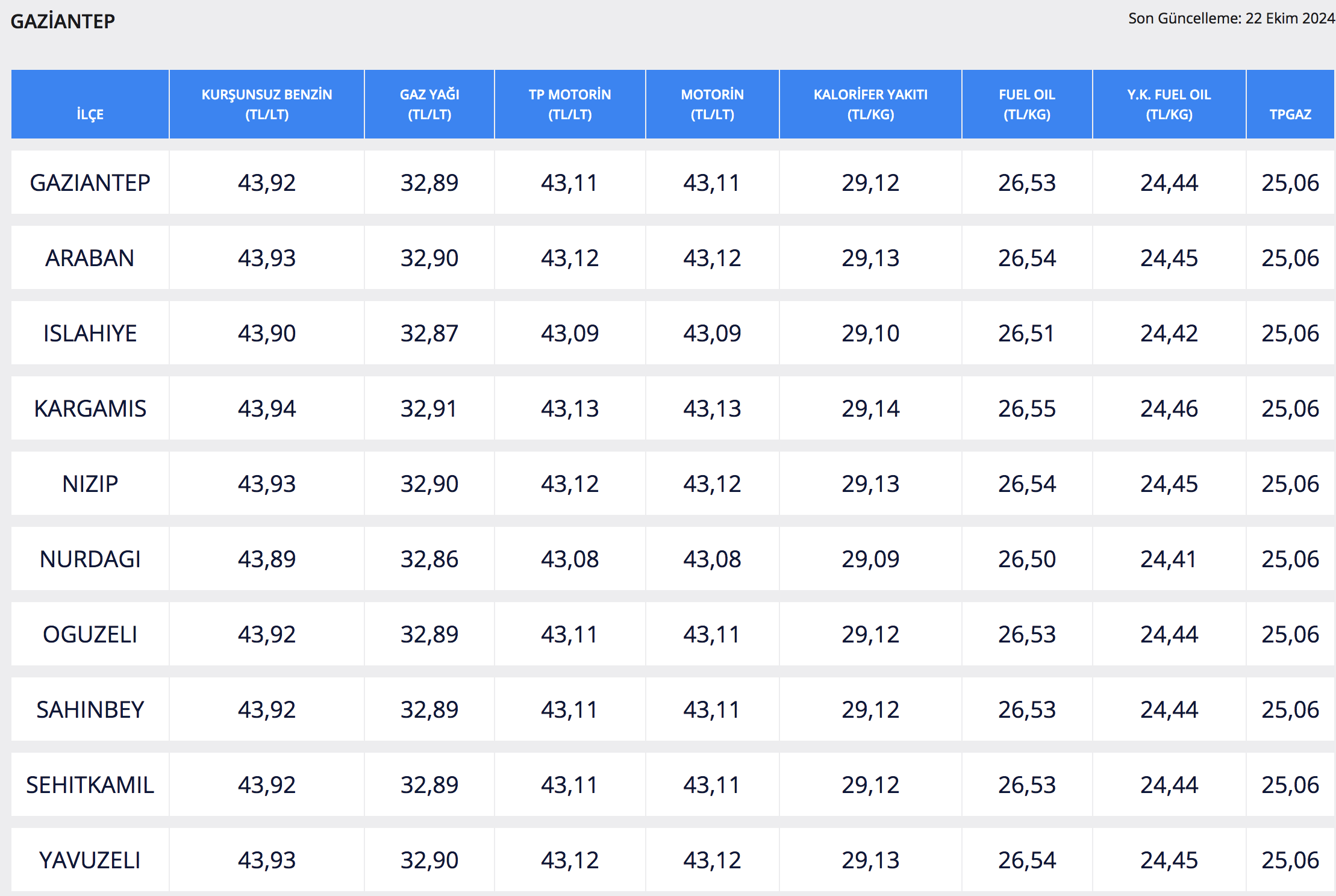This screenshot has height=896, width=1336.
Task: Click the SEHITKAMIL district name
Action: [90, 785]
